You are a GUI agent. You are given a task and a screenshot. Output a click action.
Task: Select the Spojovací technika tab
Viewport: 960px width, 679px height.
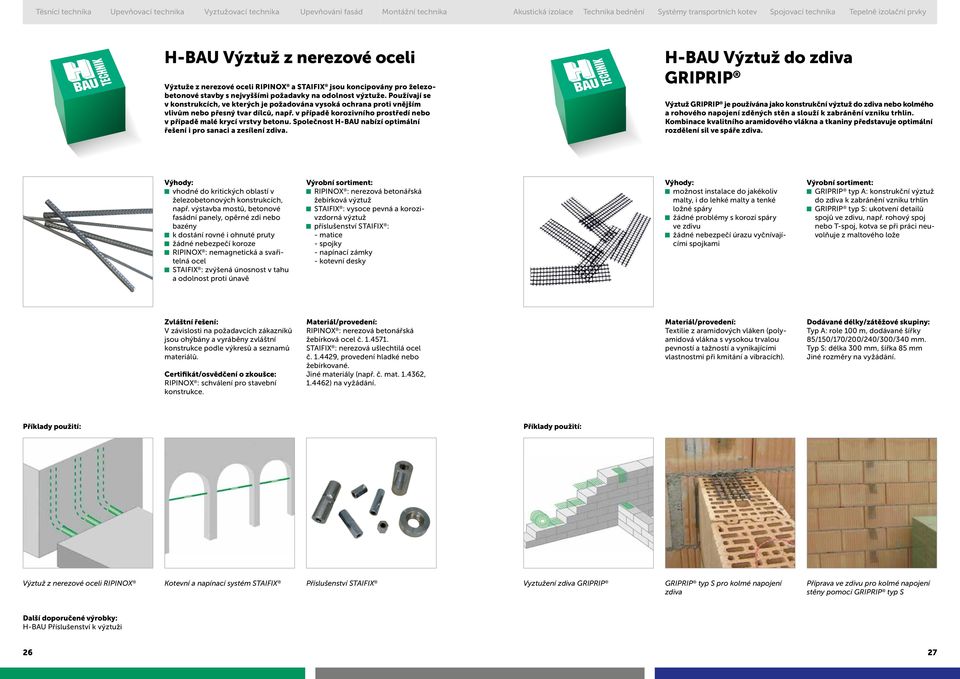click(x=802, y=12)
